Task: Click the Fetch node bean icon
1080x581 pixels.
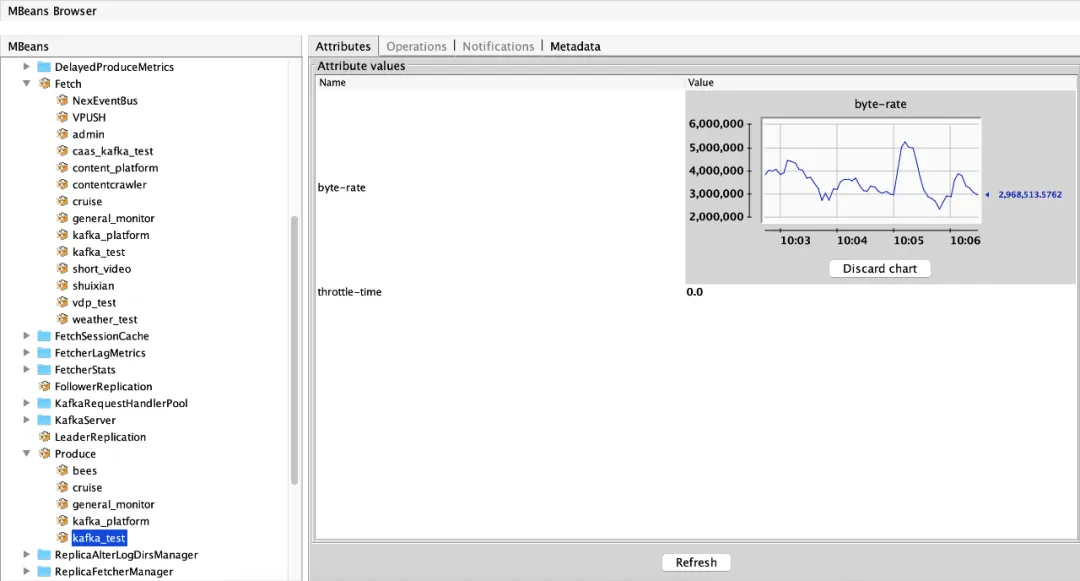Action: click(x=45, y=83)
